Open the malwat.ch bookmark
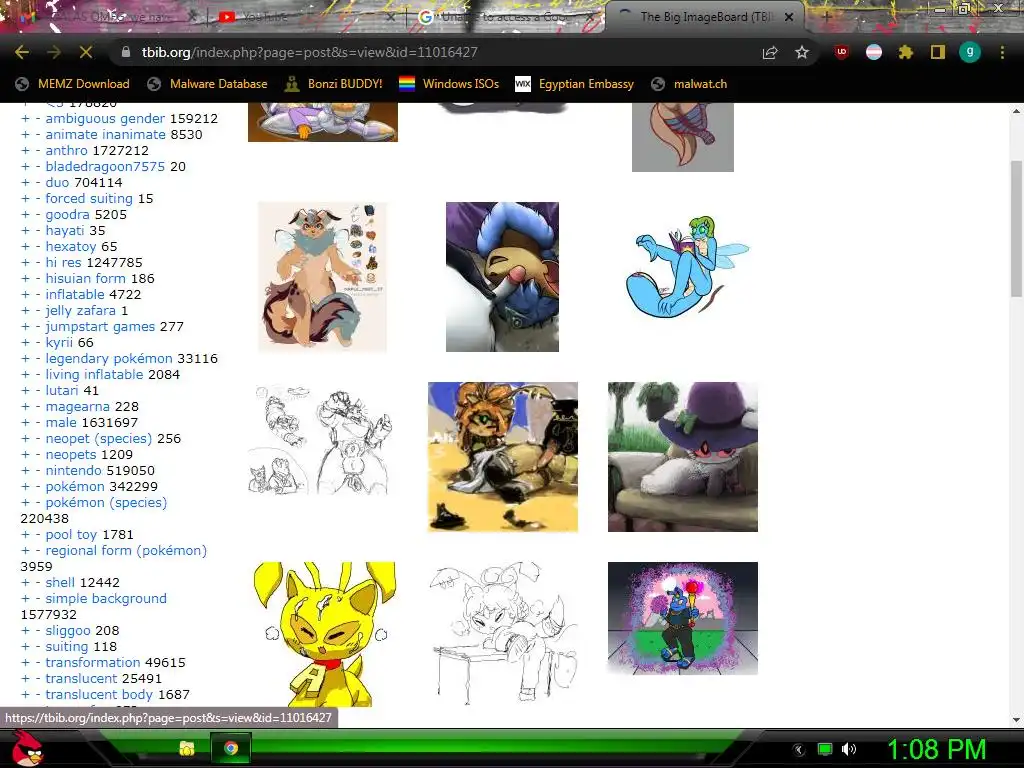 coord(689,84)
